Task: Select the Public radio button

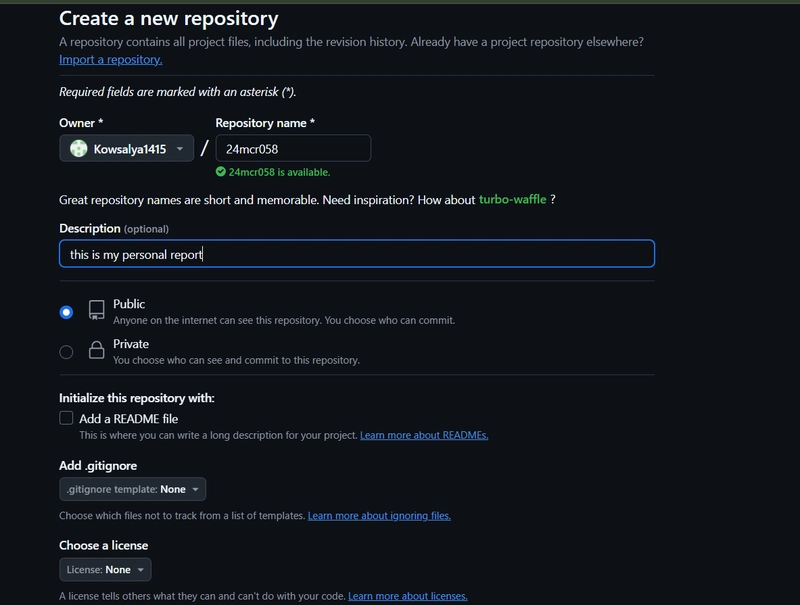Action: (66, 312)
